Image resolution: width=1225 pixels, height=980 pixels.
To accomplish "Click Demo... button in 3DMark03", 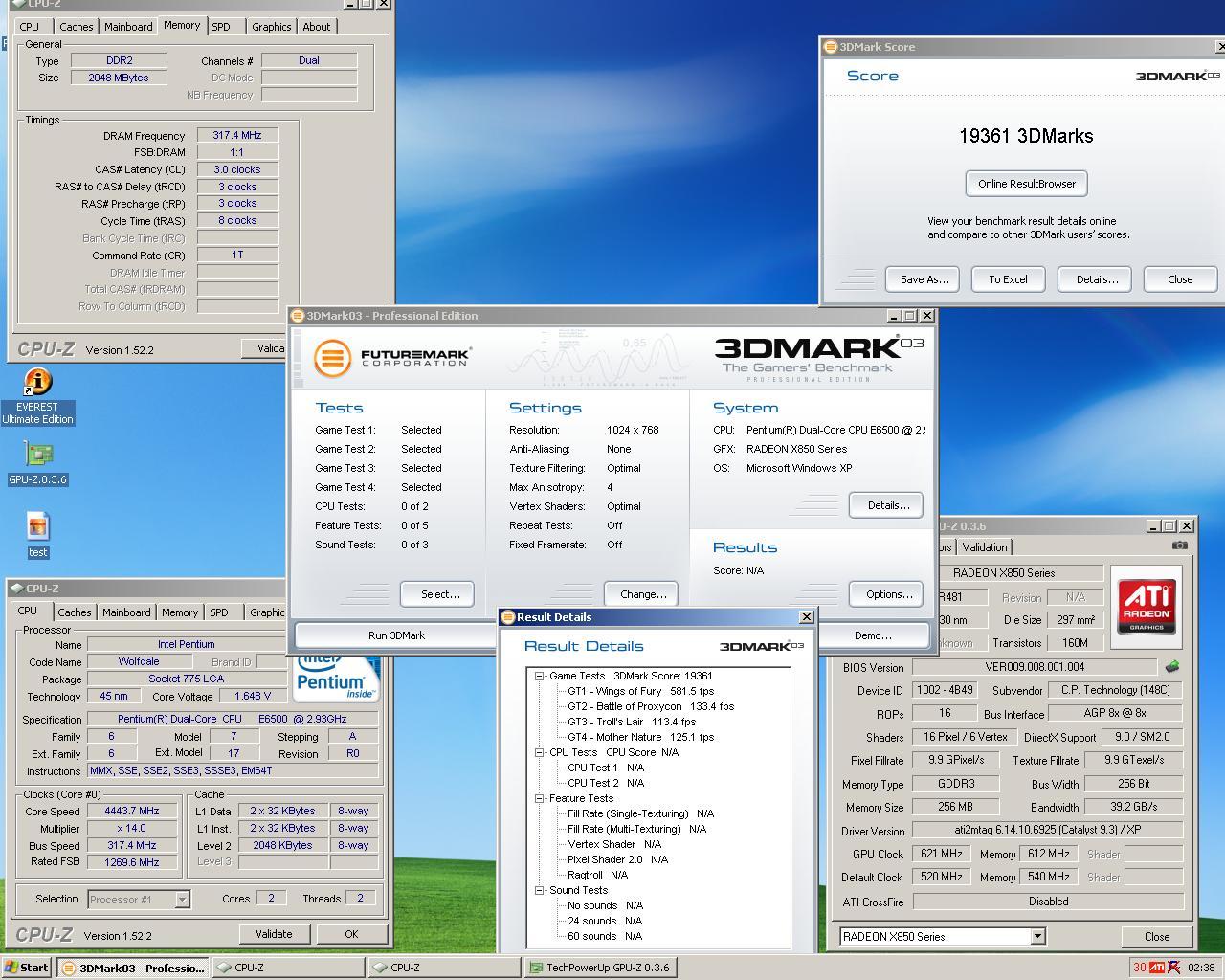I will pos(872,635).
